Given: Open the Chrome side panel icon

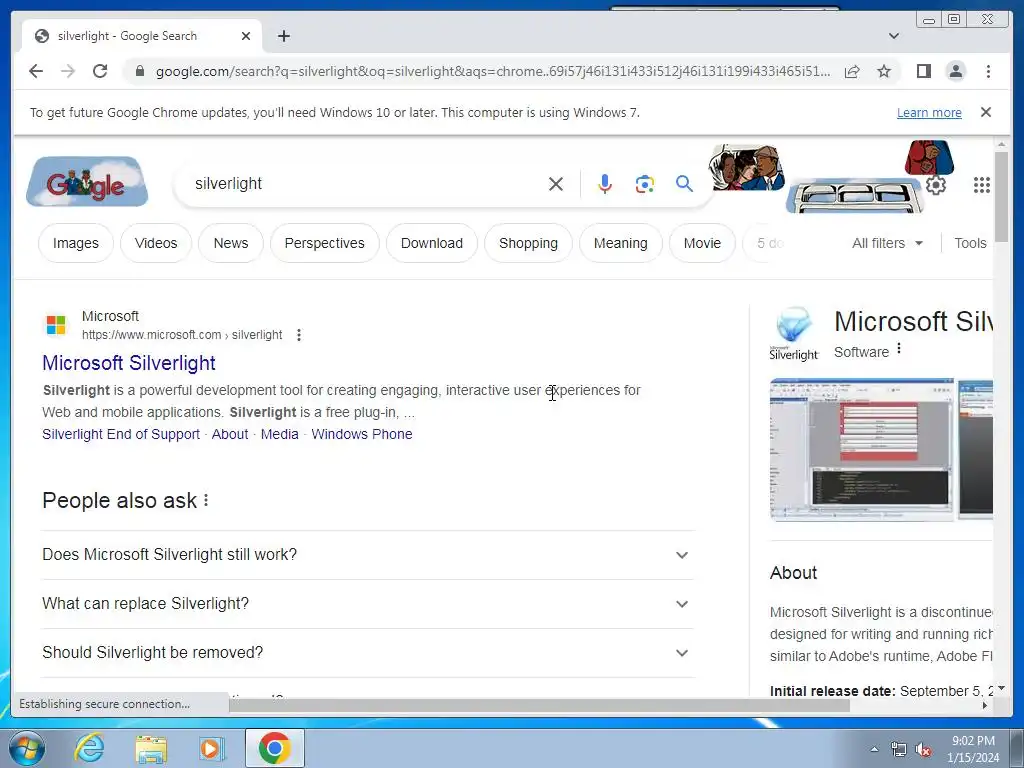Looking at the screenshot, I should click(x=923, y=71).
